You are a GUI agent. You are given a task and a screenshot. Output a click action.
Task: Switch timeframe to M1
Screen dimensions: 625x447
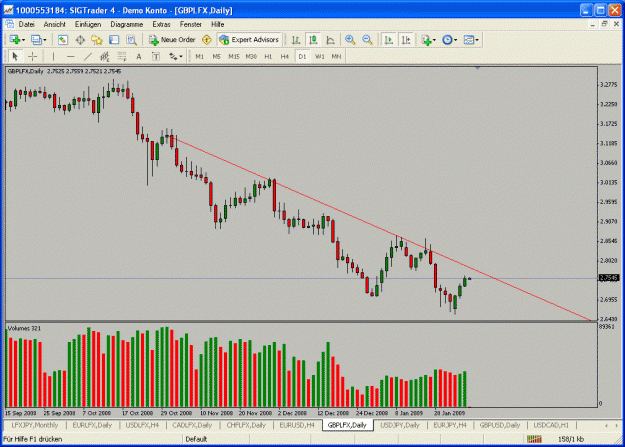tap(200, 56)
